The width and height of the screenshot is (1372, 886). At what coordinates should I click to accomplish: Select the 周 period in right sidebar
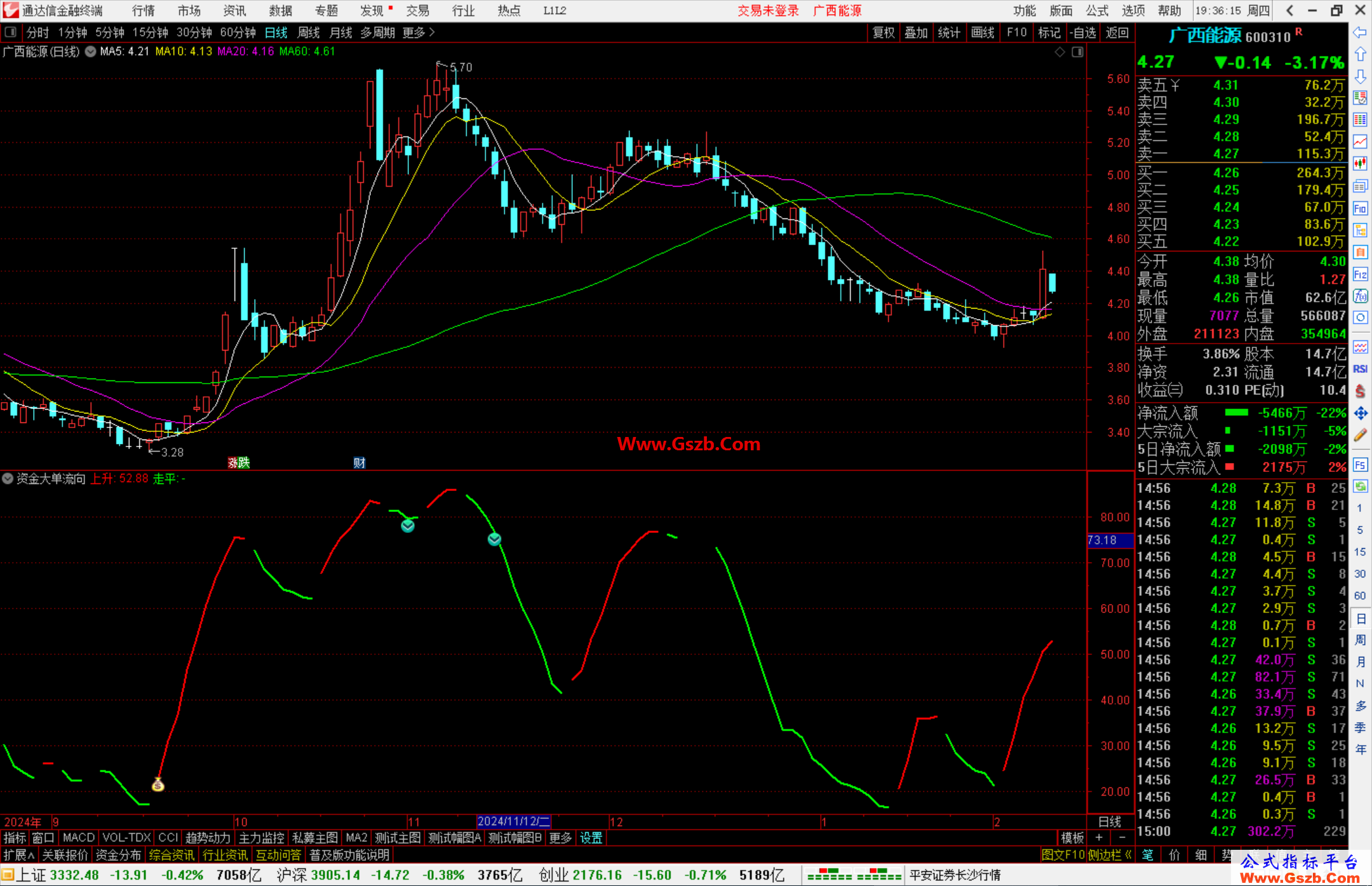[1360, 640]
